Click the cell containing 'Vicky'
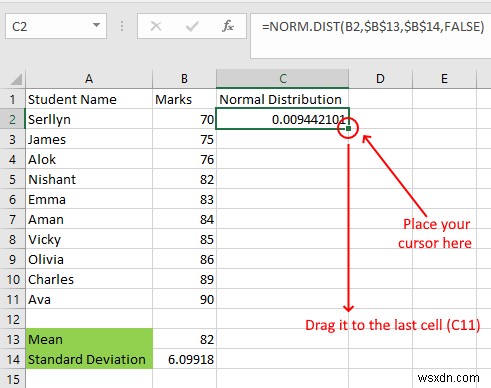 click(89, 239)
